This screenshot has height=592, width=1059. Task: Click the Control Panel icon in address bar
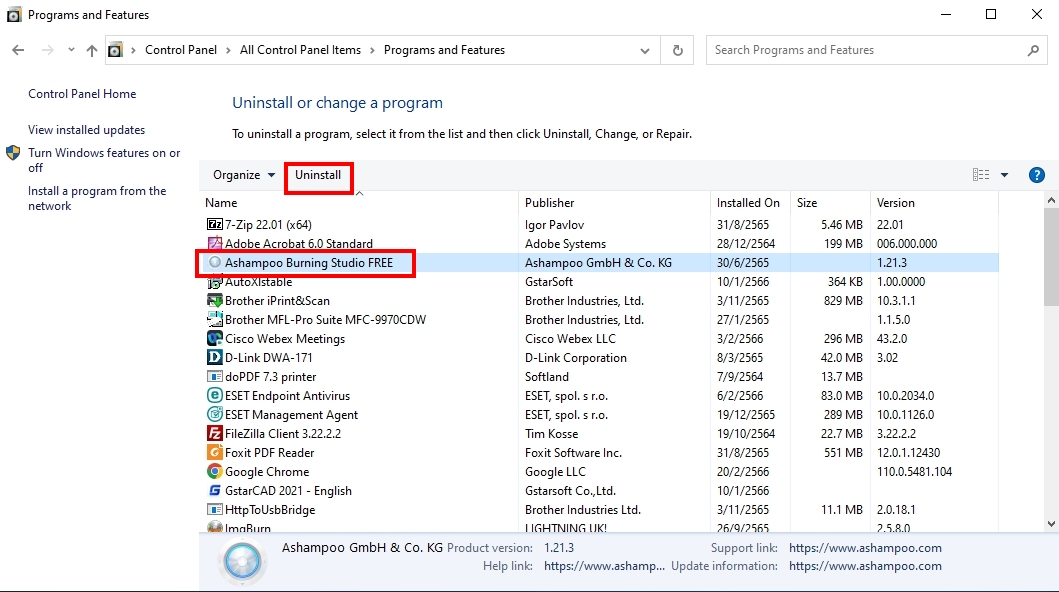coord(115,50)
